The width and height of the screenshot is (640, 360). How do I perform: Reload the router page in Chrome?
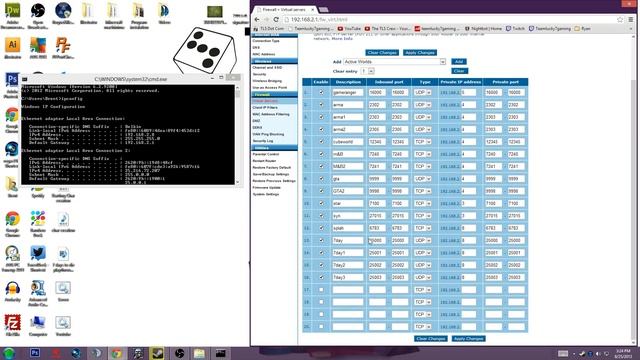pyautogui.click(x=276, y=19)
